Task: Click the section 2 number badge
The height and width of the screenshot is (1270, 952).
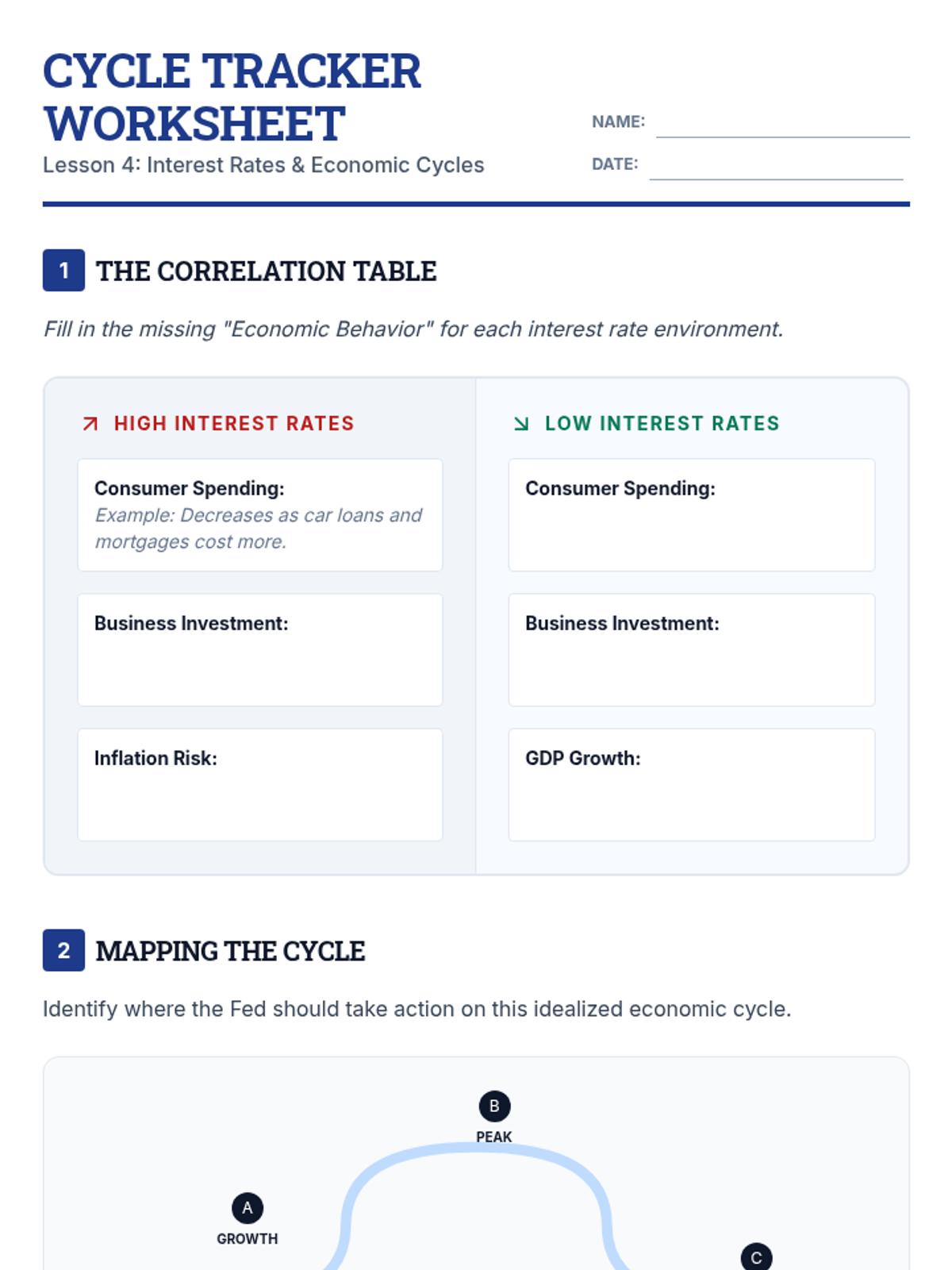Action: (63, 950)
